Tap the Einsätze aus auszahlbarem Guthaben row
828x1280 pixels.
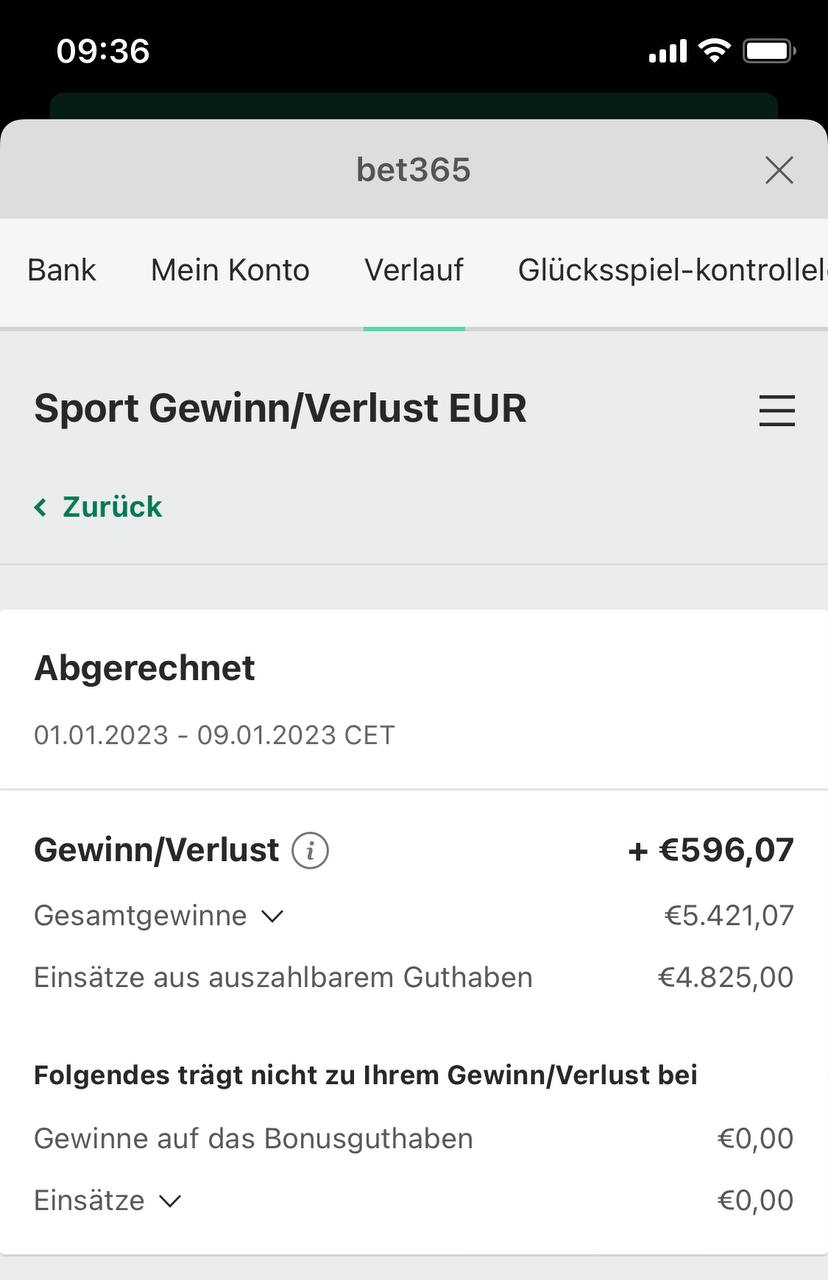pyautogui.click(x=414, y=977)
